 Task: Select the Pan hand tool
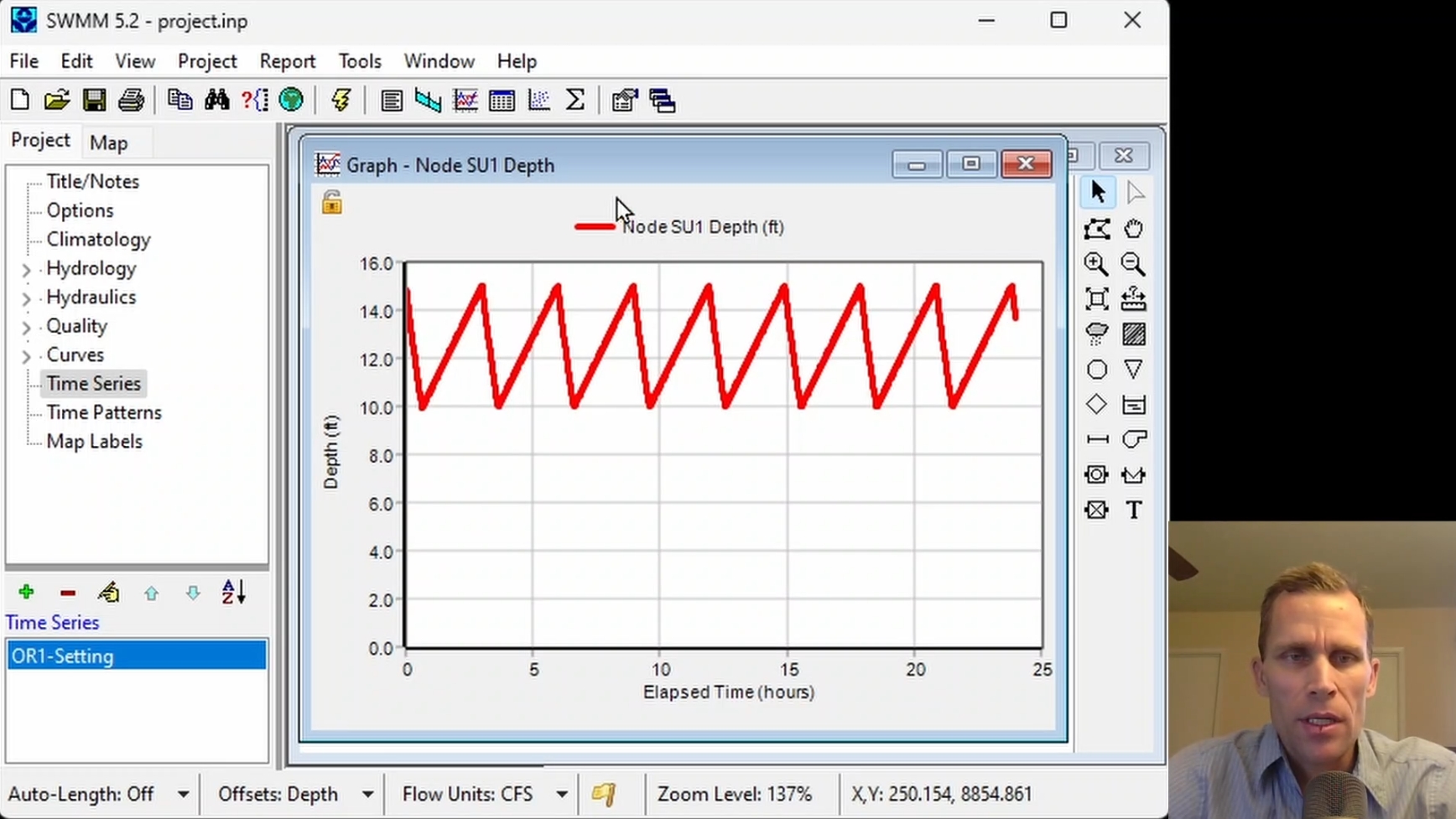point(1134,229)
